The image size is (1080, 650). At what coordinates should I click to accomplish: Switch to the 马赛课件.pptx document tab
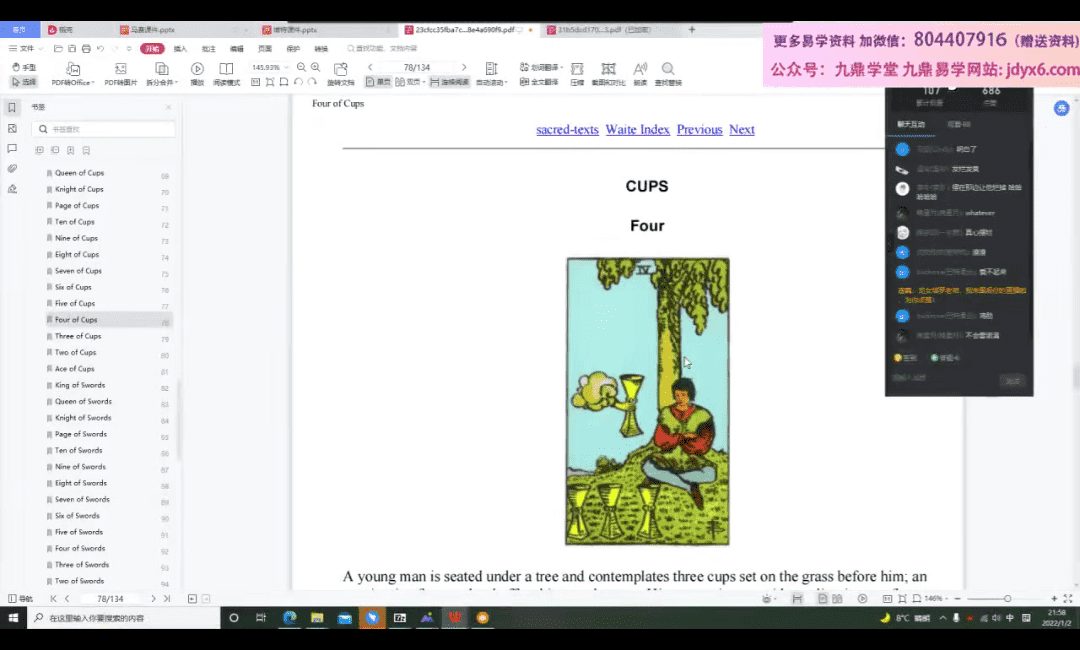[x=150, y=30]
